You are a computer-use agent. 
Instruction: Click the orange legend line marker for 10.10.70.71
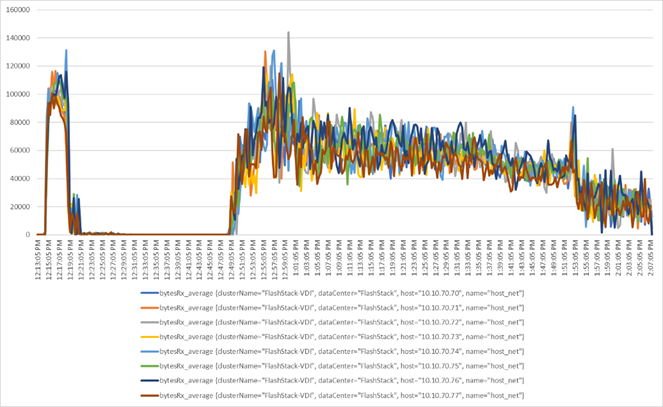coord(150,308)
